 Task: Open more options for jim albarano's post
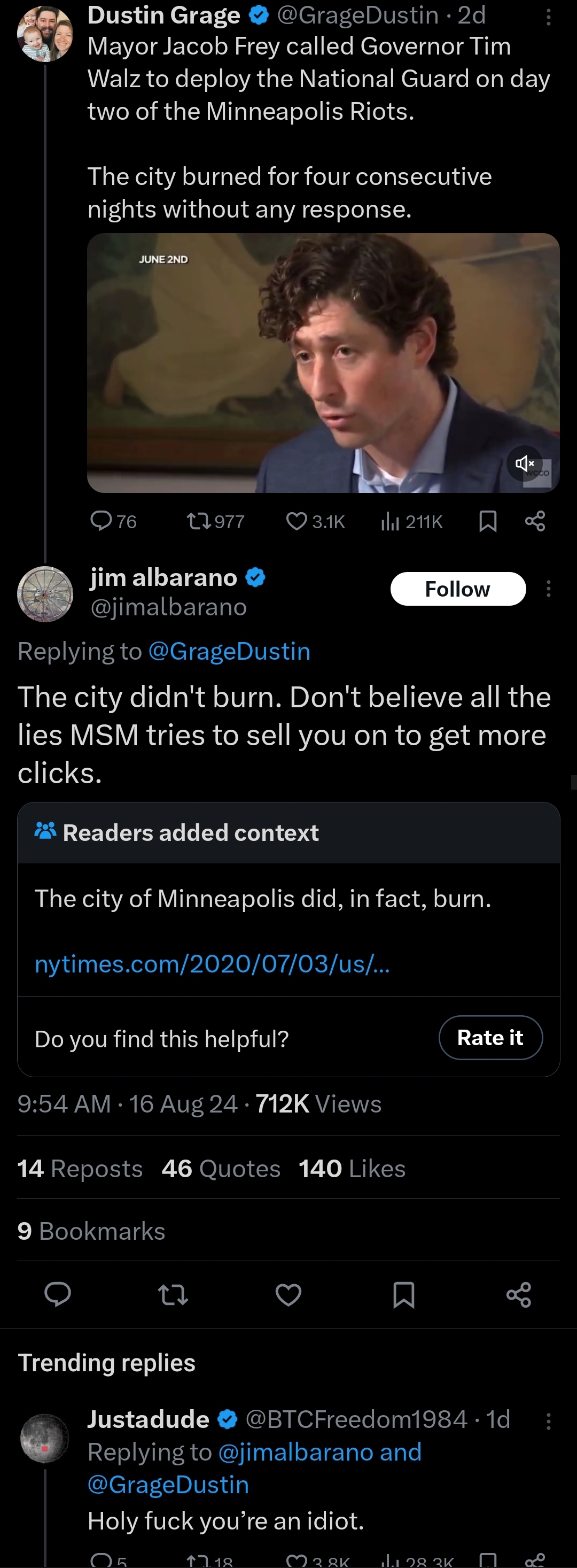pyautogui.click(x=549, y=589)
